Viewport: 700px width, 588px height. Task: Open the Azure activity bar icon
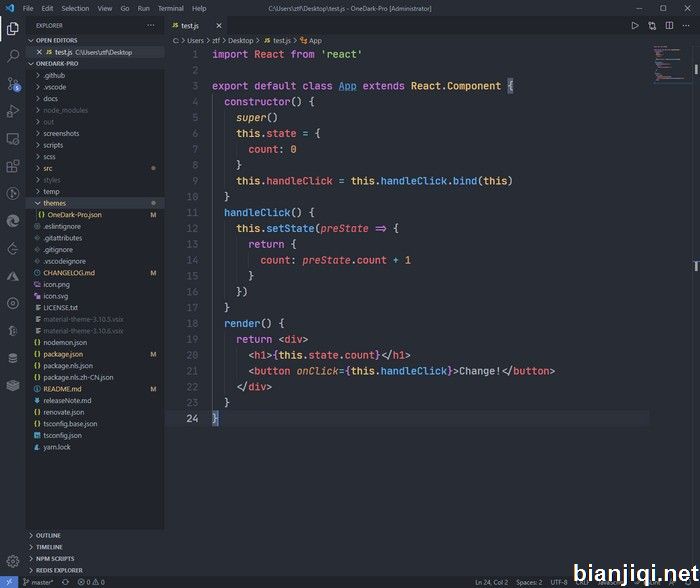[x=12, y=276]
